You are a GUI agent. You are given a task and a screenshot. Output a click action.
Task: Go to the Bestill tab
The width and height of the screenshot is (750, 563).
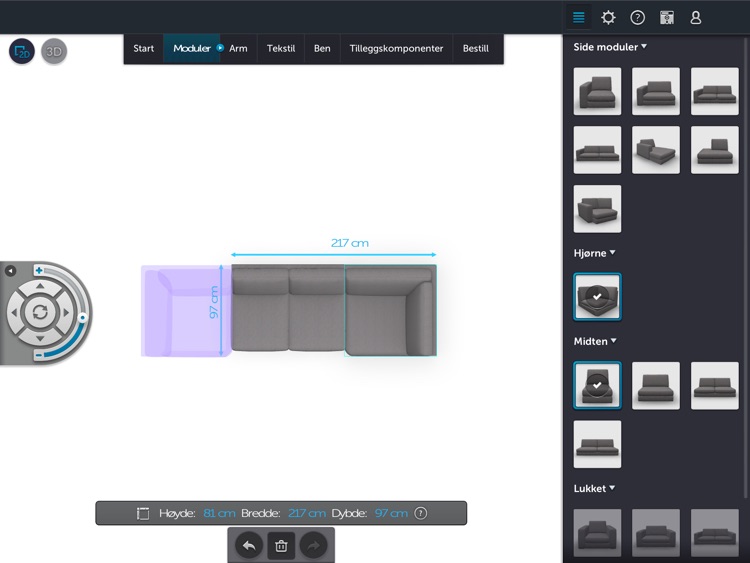[475, 48]
